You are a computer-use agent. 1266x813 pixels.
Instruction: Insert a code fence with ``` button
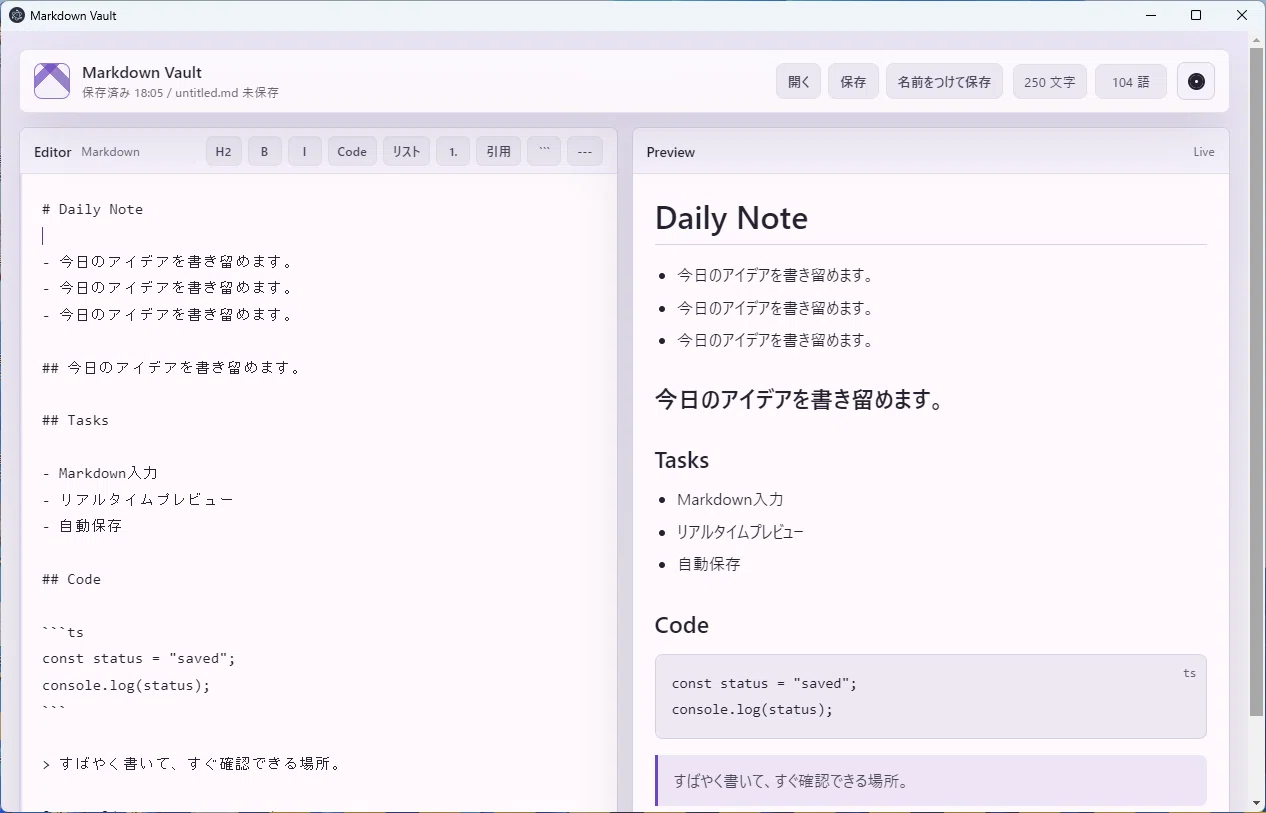pyautogui.click(x=544, y=152)
